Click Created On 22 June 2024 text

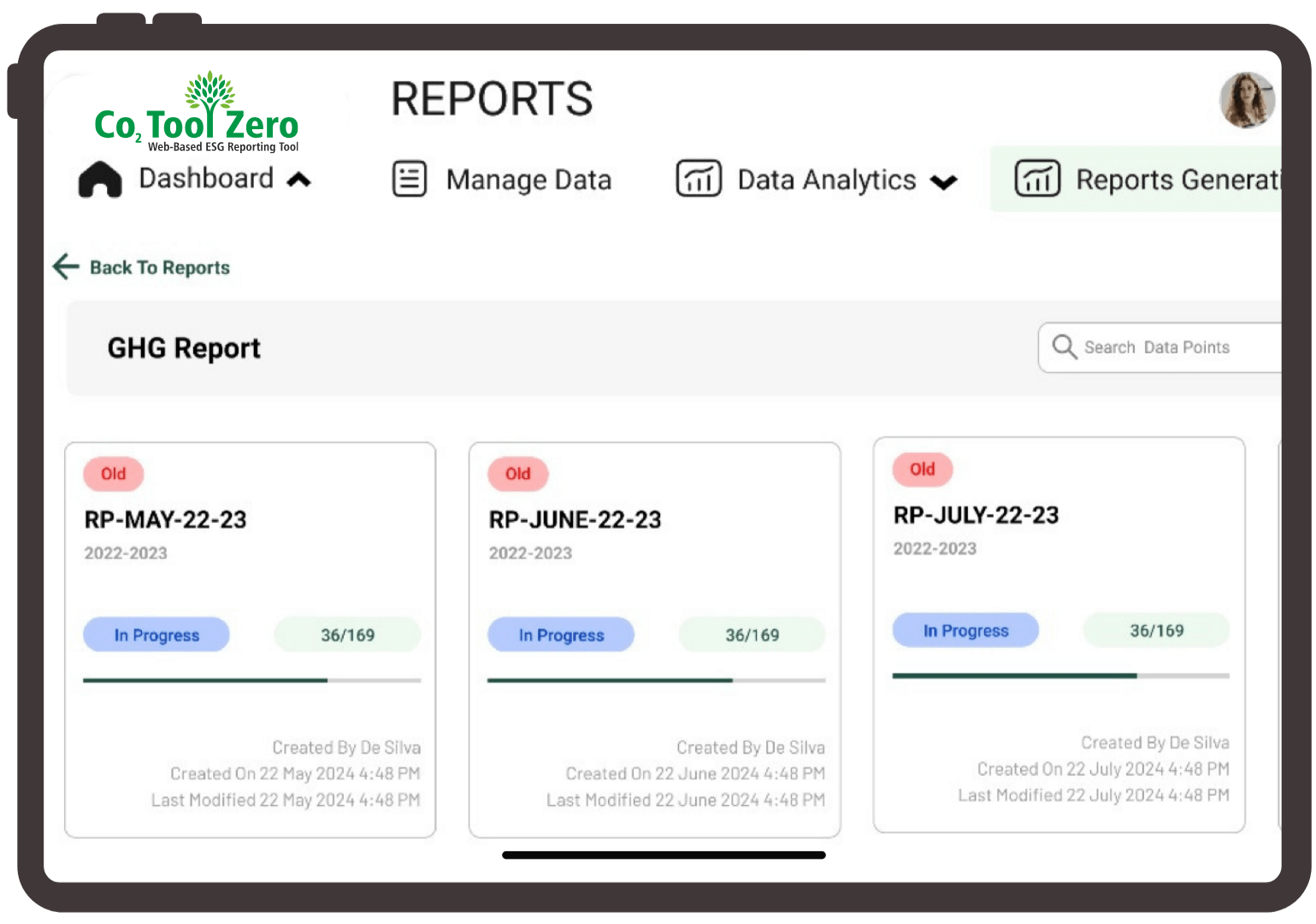coord(695,773)
